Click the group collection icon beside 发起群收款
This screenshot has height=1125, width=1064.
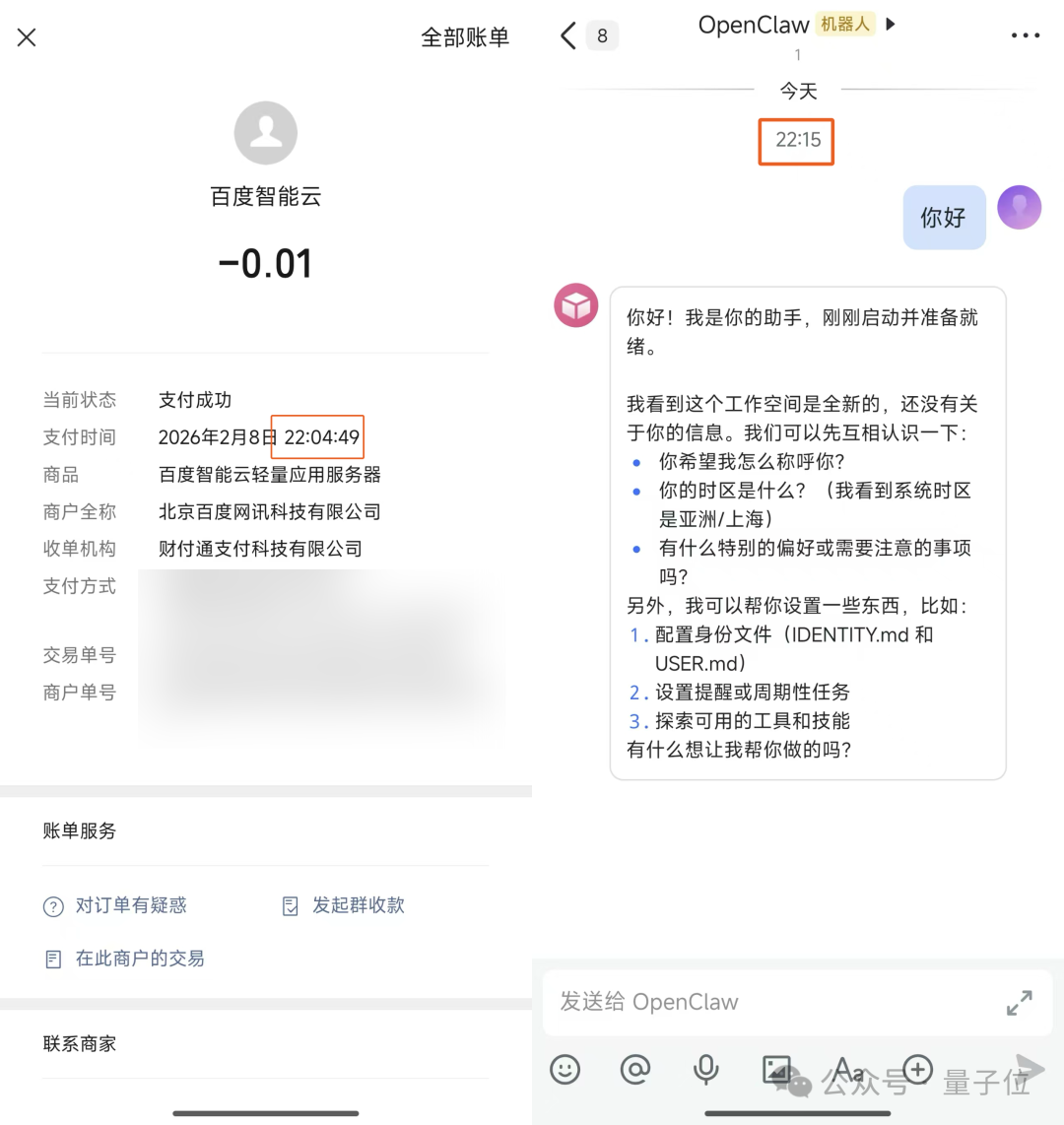coord(290,905)
